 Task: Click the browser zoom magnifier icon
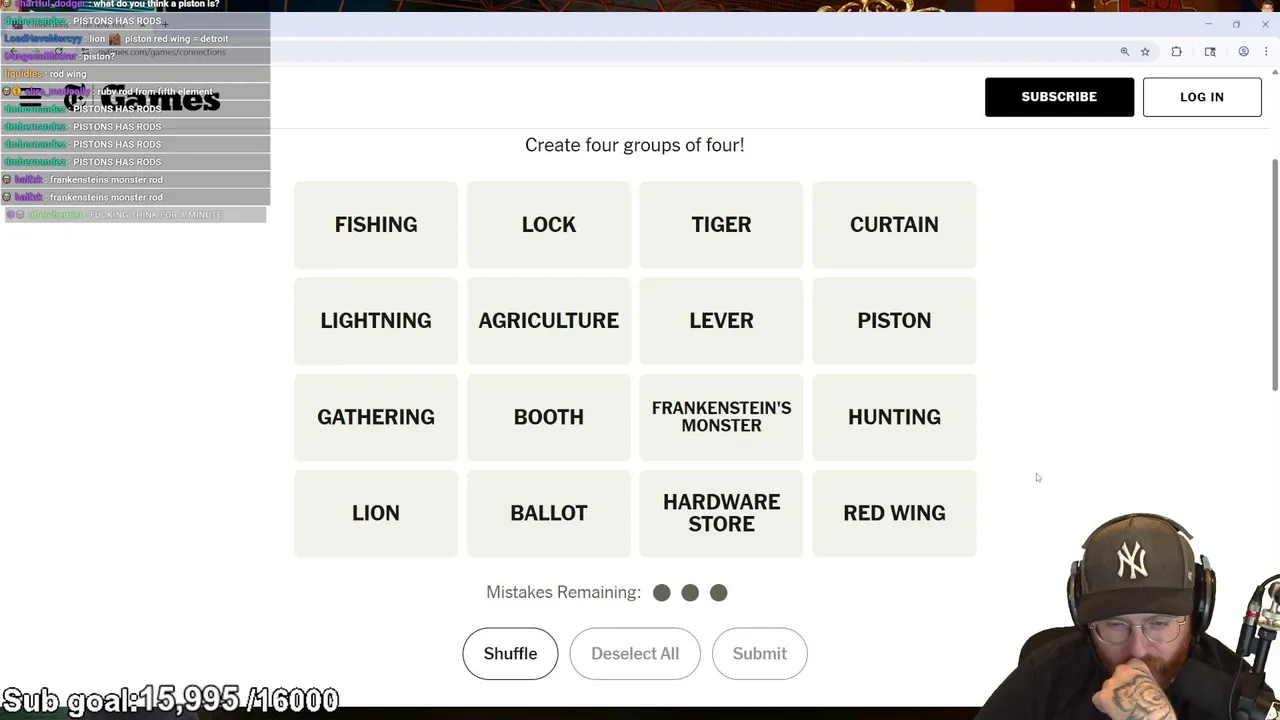[1125, 52]
